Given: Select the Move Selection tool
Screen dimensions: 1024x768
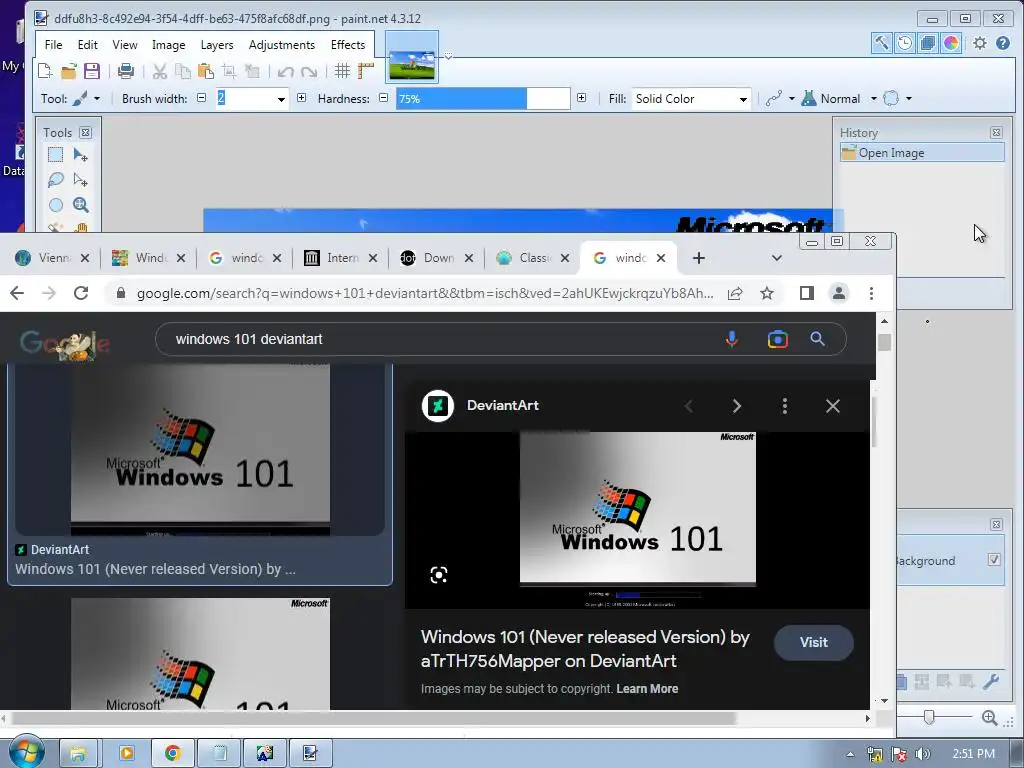Looking at the screenshot, I should (x=80, y=180).
